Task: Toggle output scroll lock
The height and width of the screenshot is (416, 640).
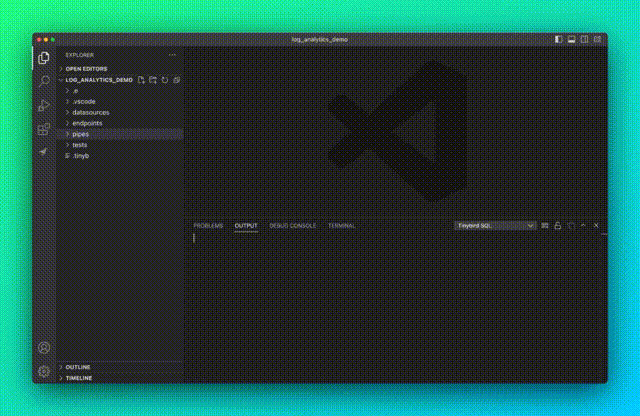Action: tap(558, 226)
